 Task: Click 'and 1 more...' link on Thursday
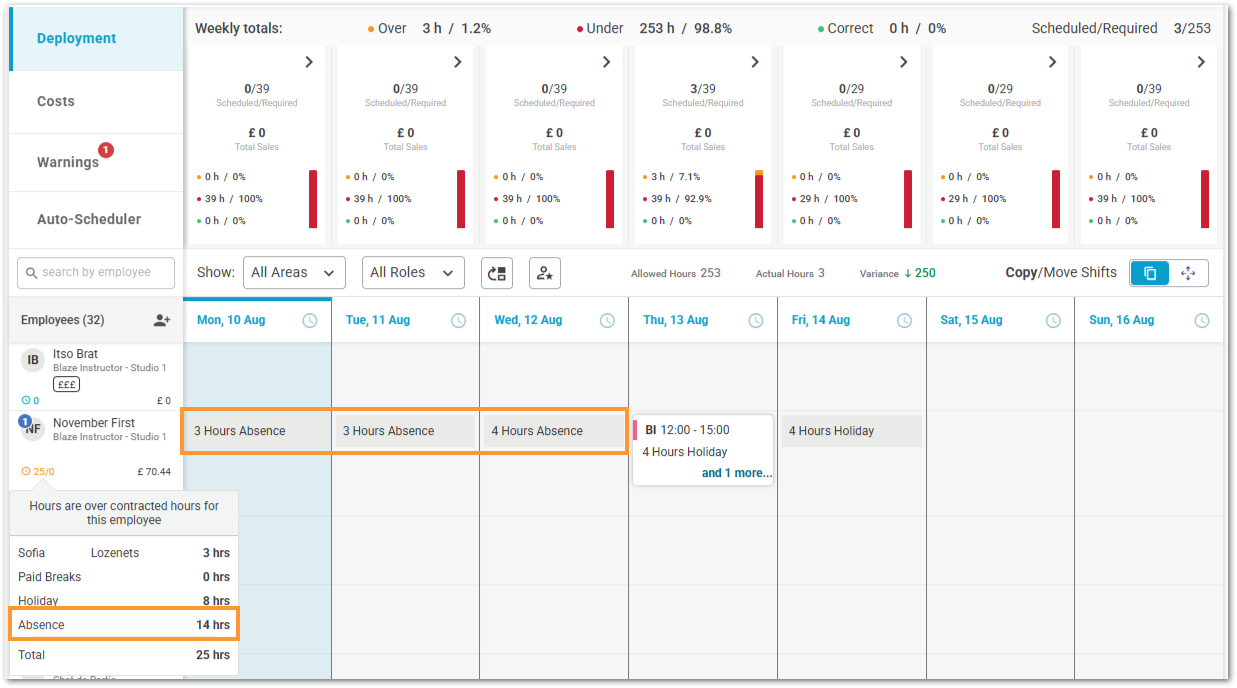[737, 473]
